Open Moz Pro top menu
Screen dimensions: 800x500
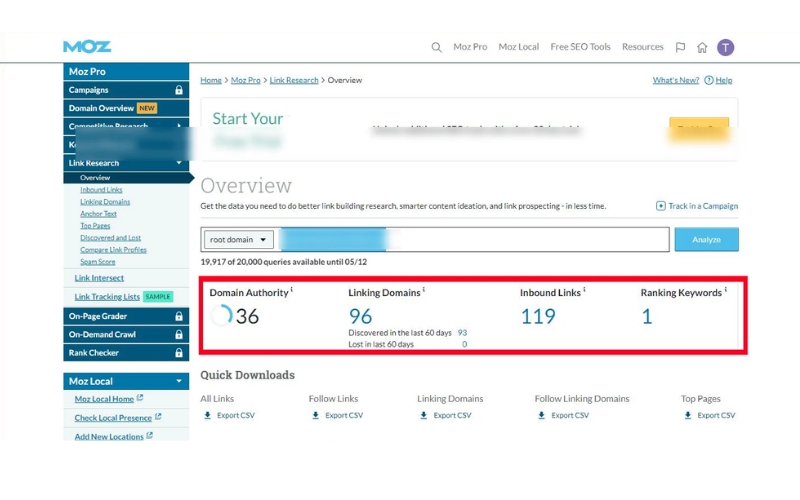pos(470,47)
